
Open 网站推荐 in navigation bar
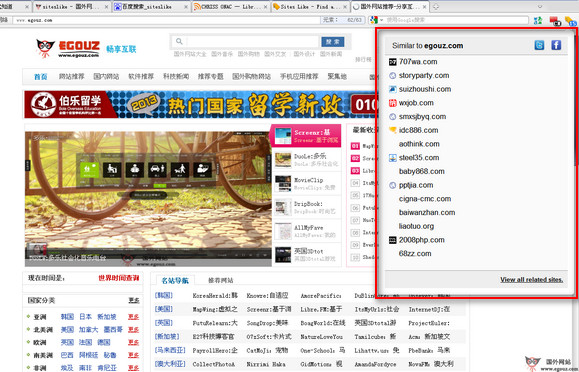71,76
